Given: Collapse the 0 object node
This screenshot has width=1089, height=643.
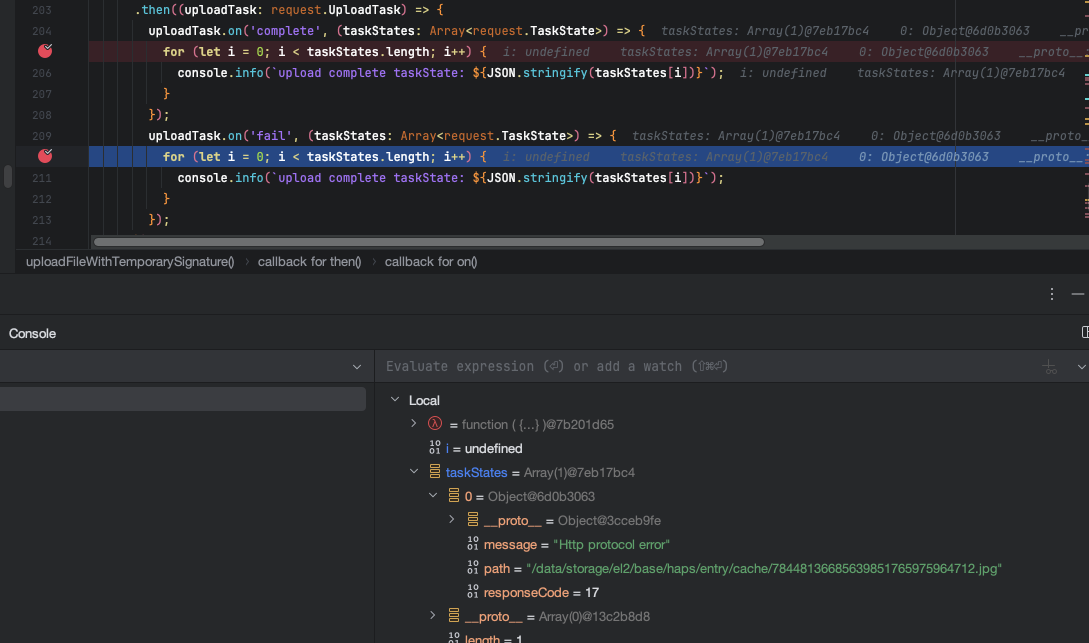Looking at the screenshot, I should tap(433, 496).
